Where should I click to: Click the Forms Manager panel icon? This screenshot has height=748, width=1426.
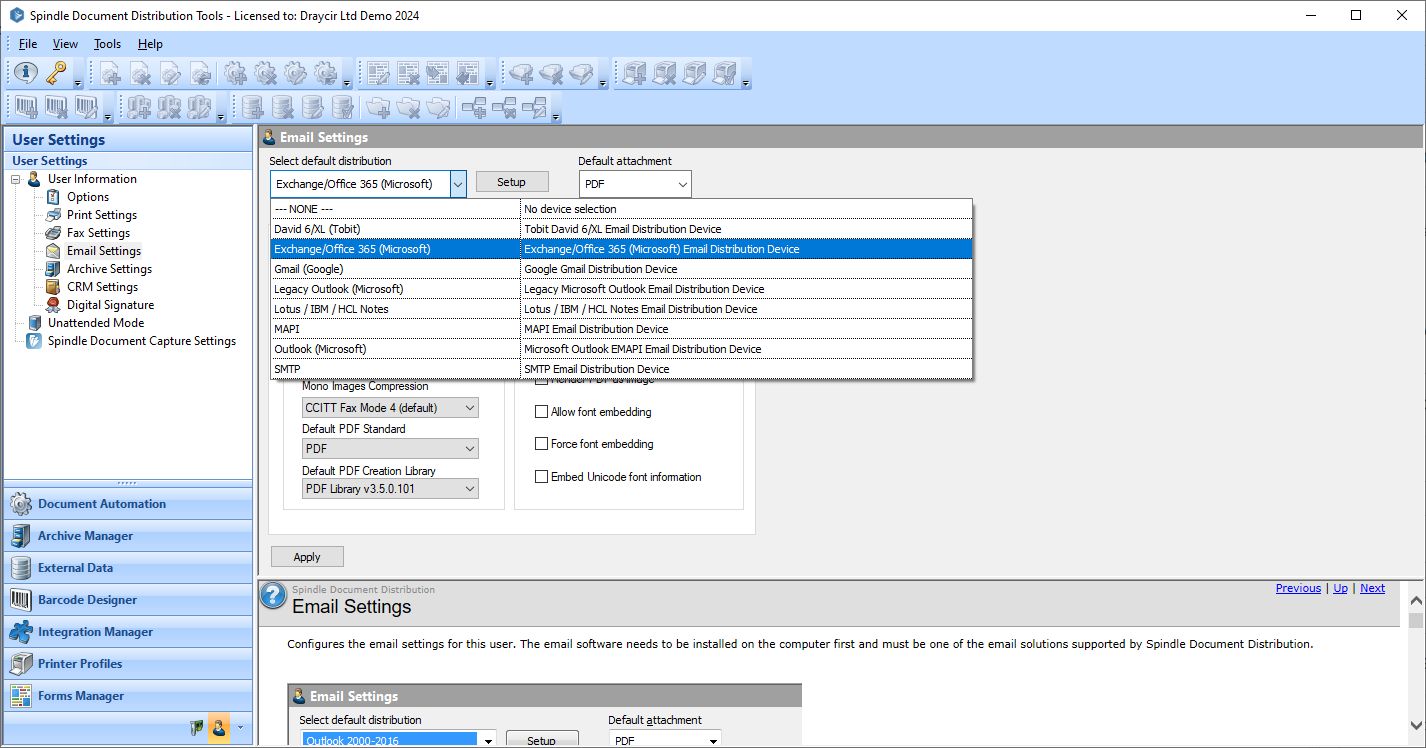pyautogui.click(x=21, y=696)
